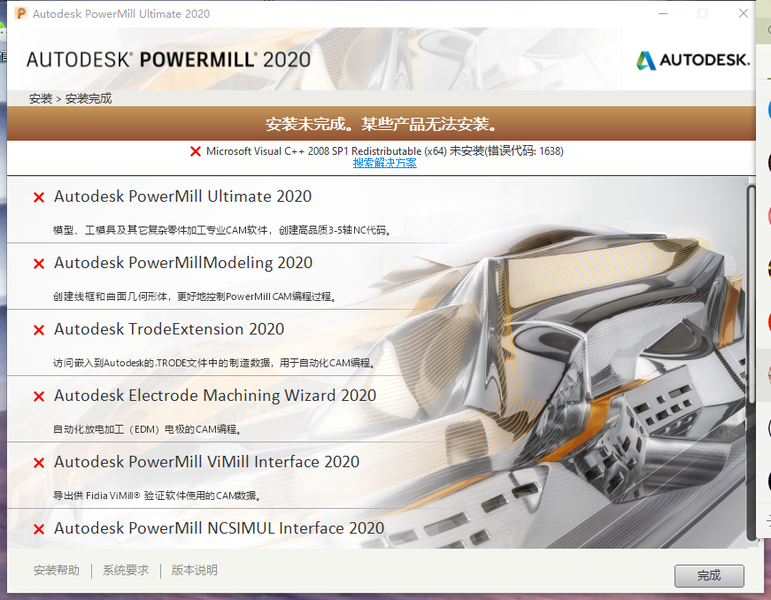Viewport: 771px width, 600px height.
Task: Open the 搜索解决方案 link
Action: pos(385,163)
